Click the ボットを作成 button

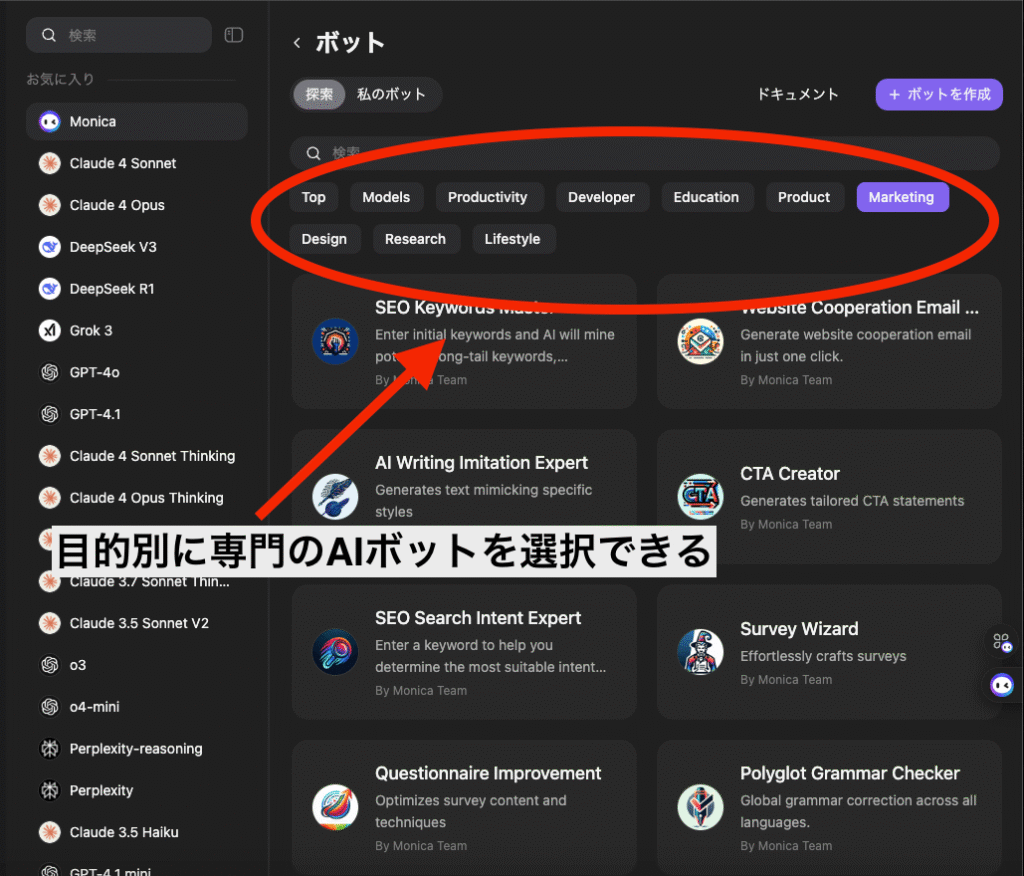coord(939,95)
